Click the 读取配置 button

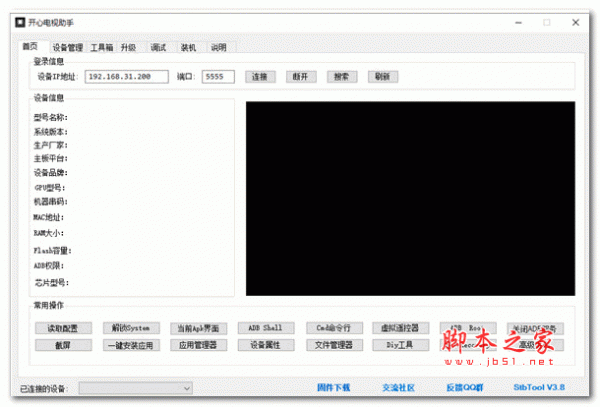63,328
